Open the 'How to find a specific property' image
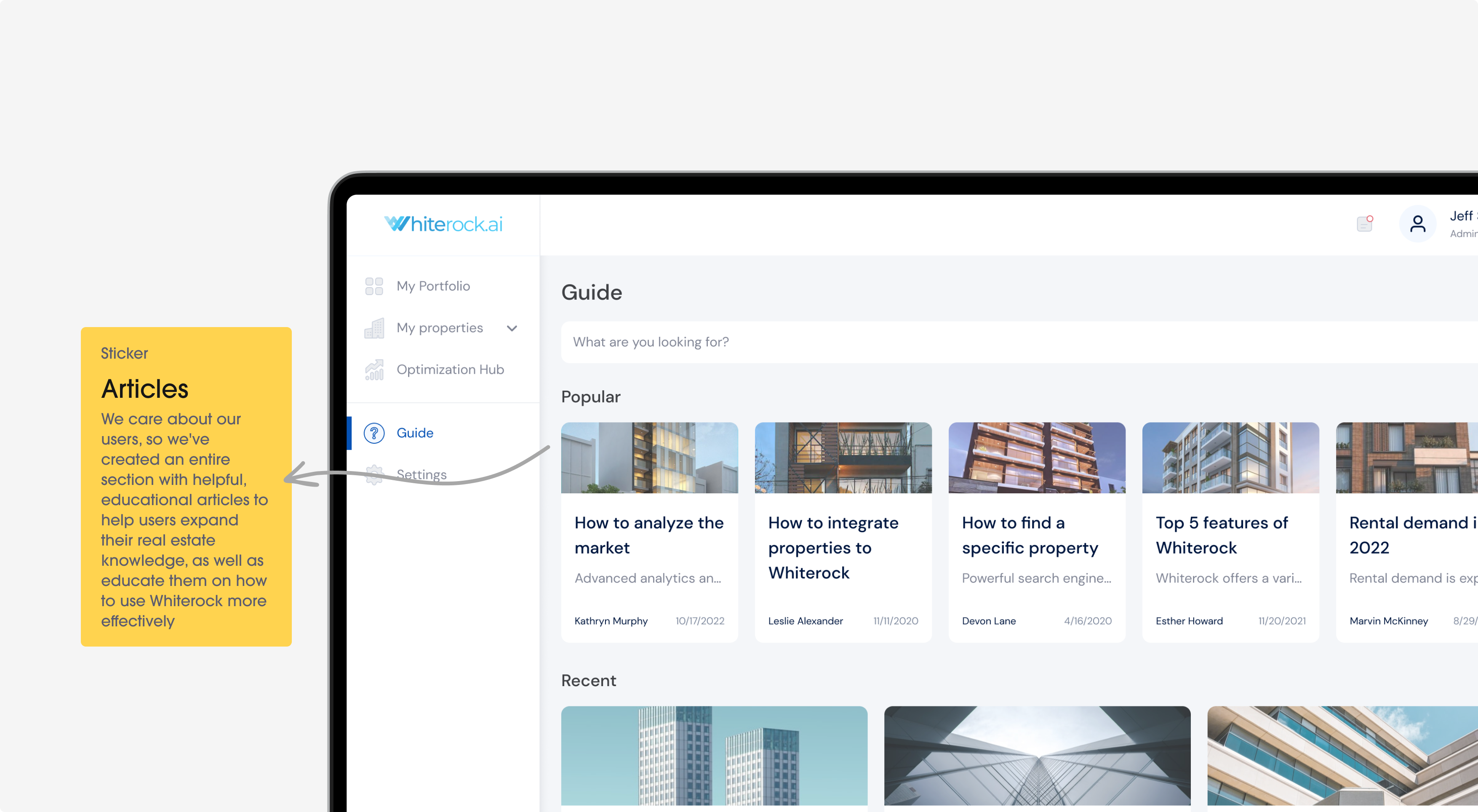Viewport: 1478px width, 812px height. [x=1037, y=458]
